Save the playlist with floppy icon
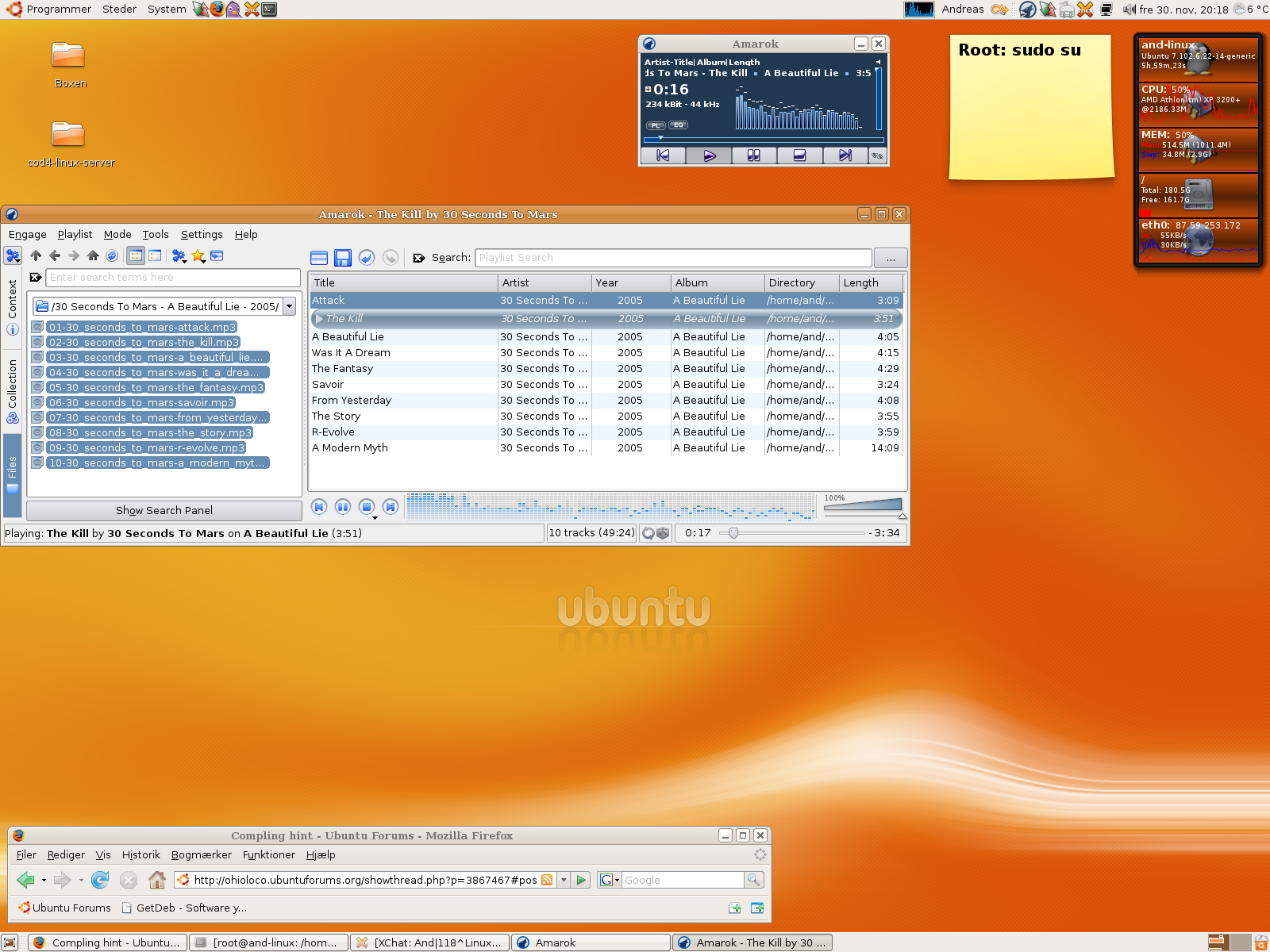This screenshot has height=952, width=1270. pos(343,257)
